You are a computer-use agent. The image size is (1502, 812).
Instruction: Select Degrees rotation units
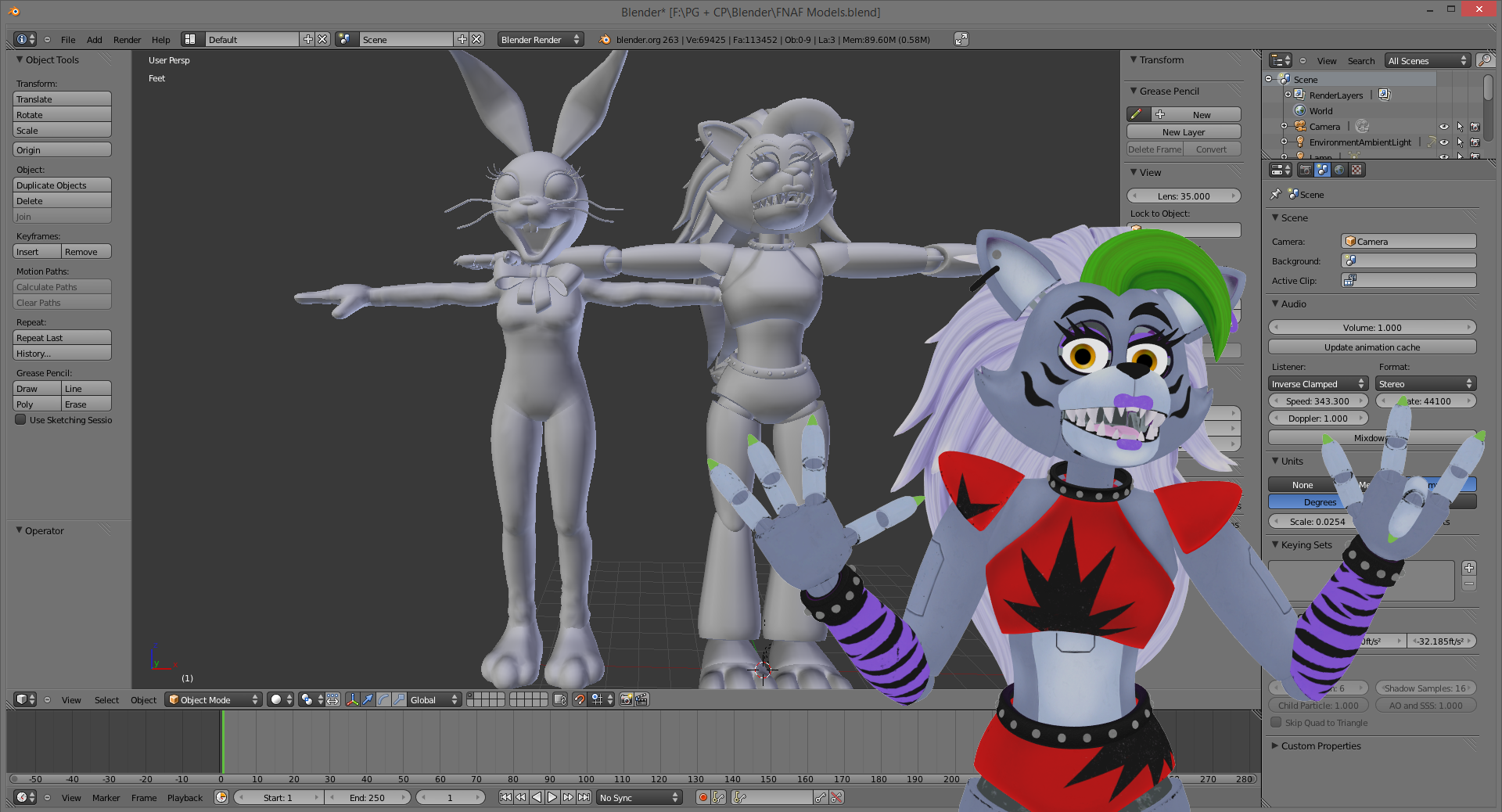click(1320, 502)
